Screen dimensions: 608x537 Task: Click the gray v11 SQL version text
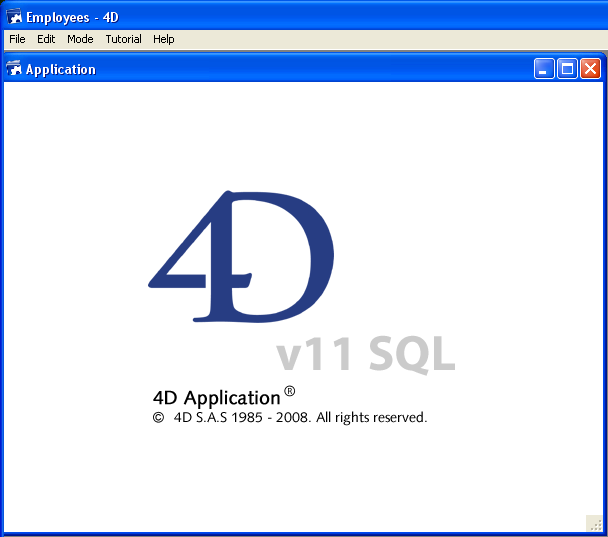(365, 353)
